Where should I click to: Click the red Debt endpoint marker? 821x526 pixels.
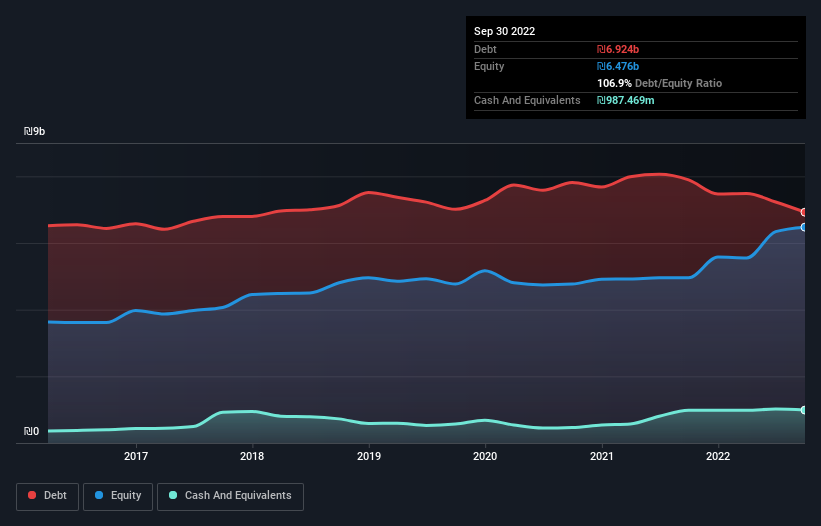[x=804, y=212]
